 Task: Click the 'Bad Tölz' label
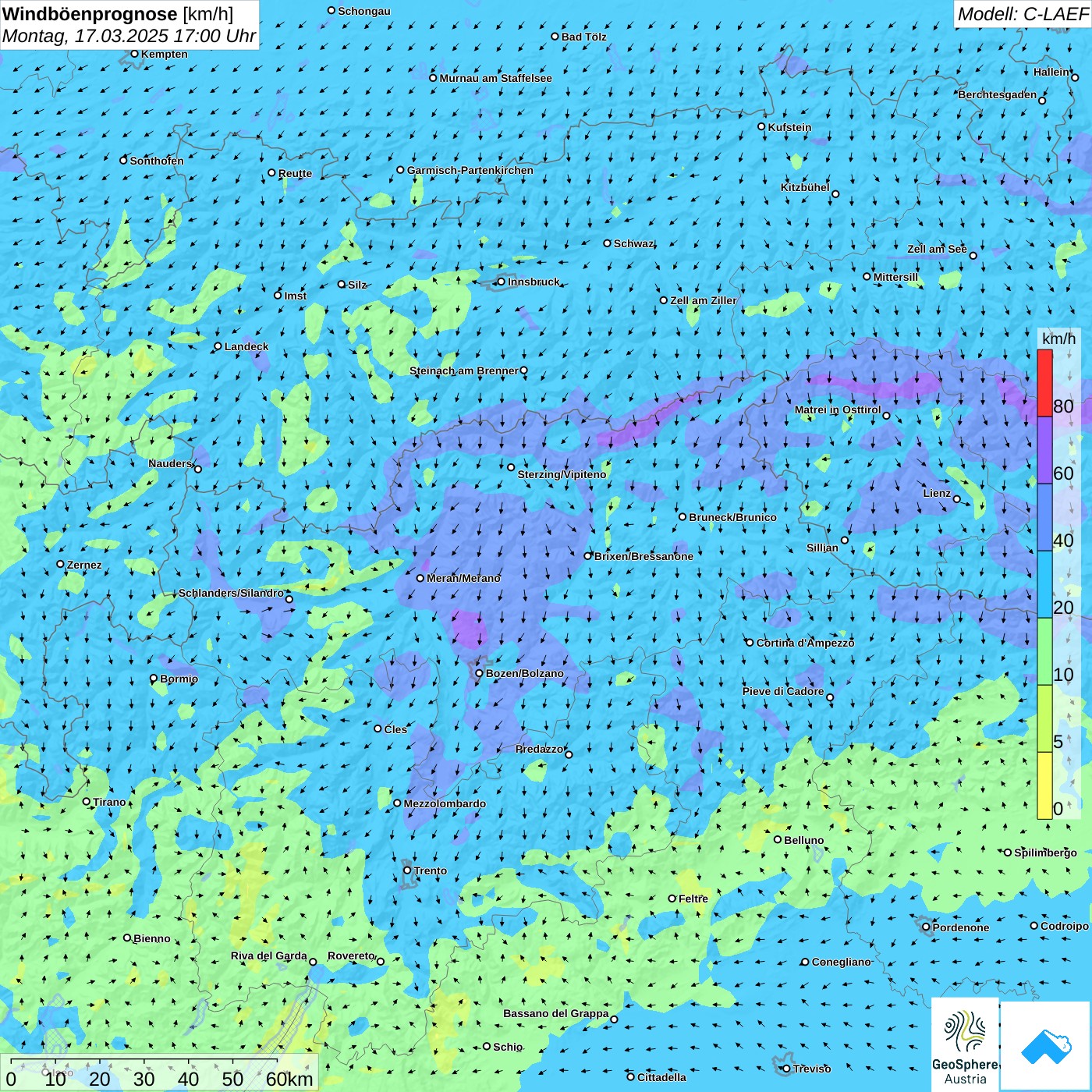click(583, 37)
